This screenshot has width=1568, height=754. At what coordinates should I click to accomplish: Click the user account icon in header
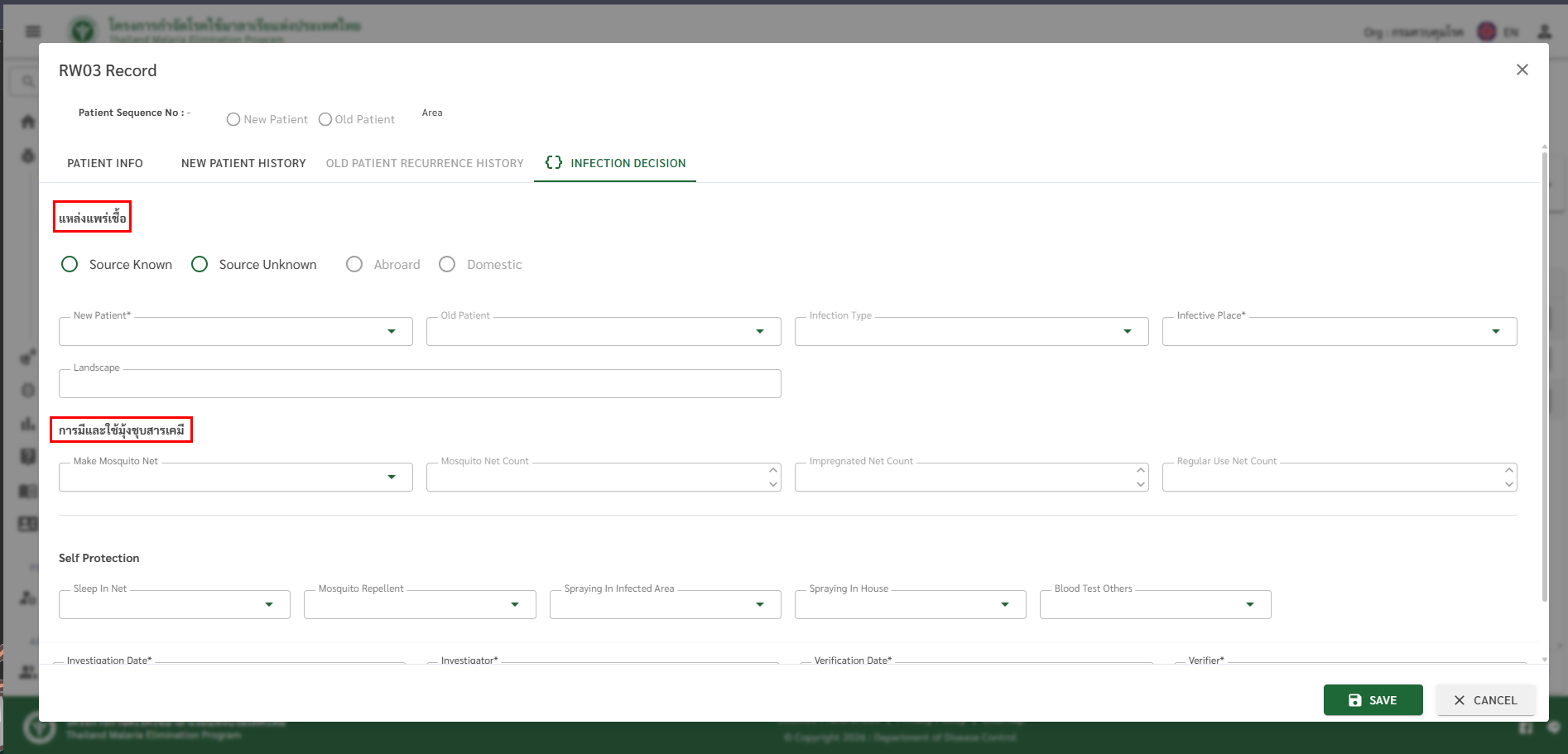coord(1544,31)
